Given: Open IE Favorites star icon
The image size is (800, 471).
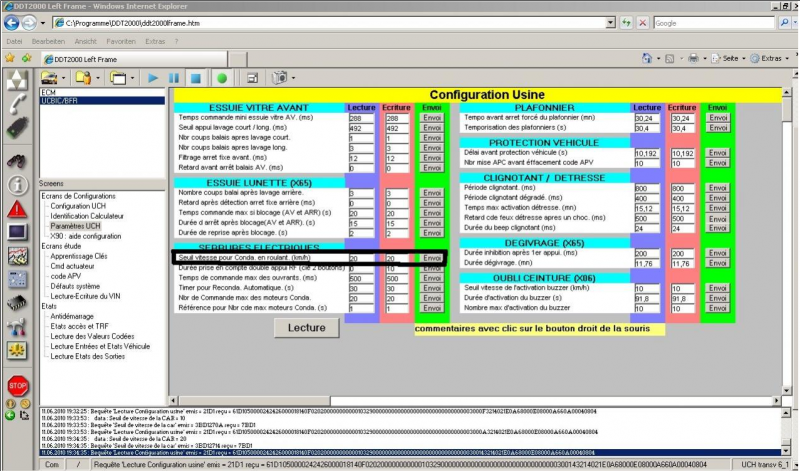Looking at the screenshot, I should coord(10,58).
